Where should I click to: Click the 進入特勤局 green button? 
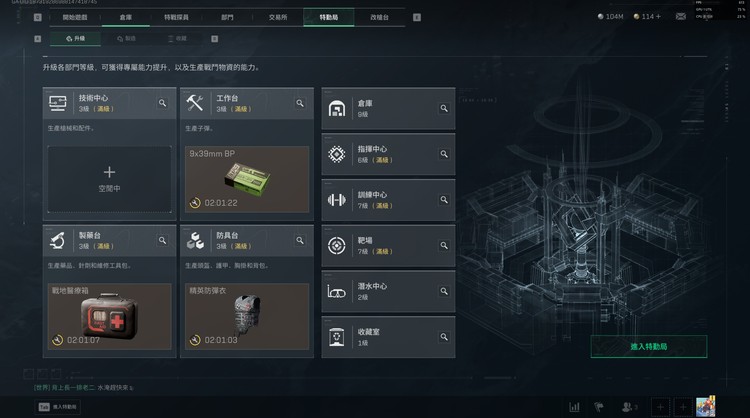point(649,346)
